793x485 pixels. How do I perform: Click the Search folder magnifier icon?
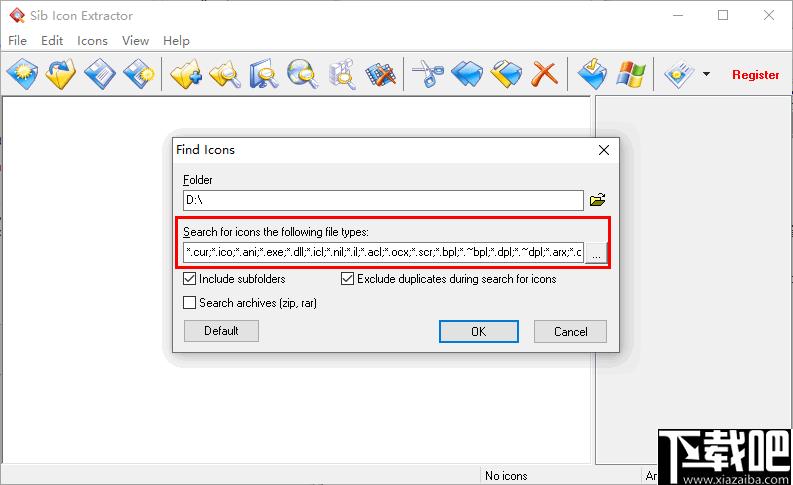225,74
